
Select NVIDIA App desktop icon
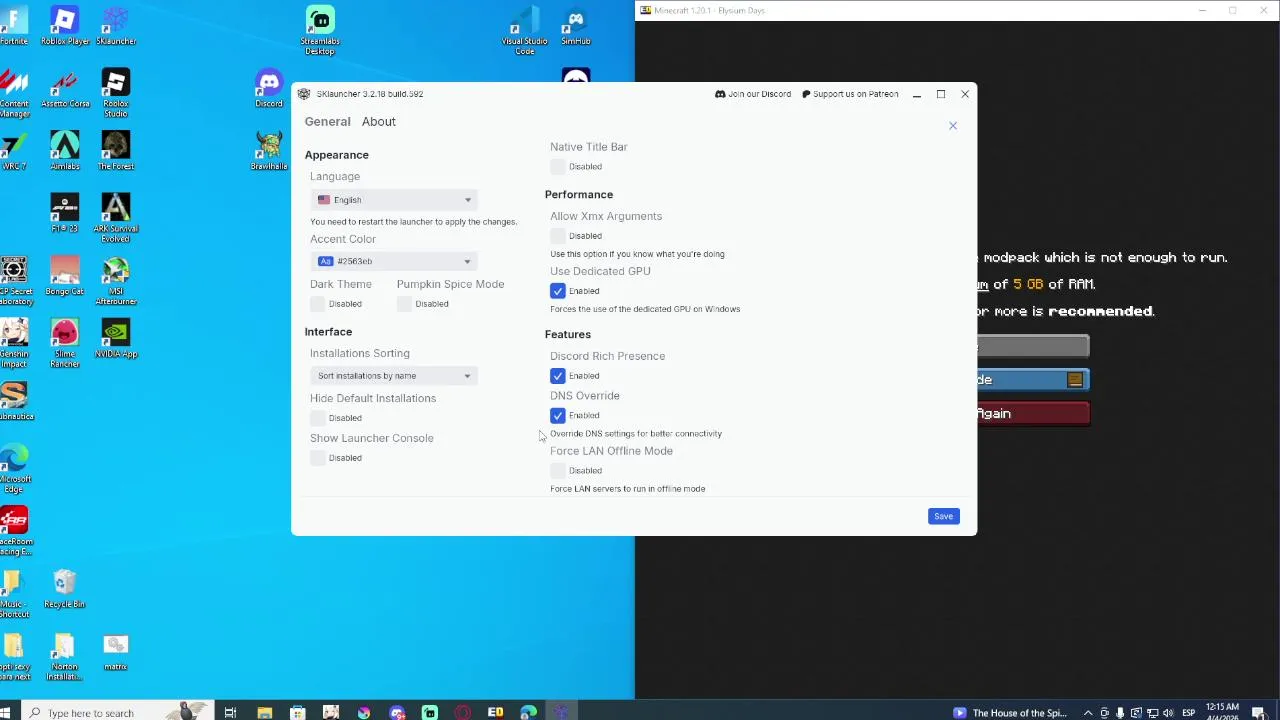pyautogui.click(x=116, y=338)
